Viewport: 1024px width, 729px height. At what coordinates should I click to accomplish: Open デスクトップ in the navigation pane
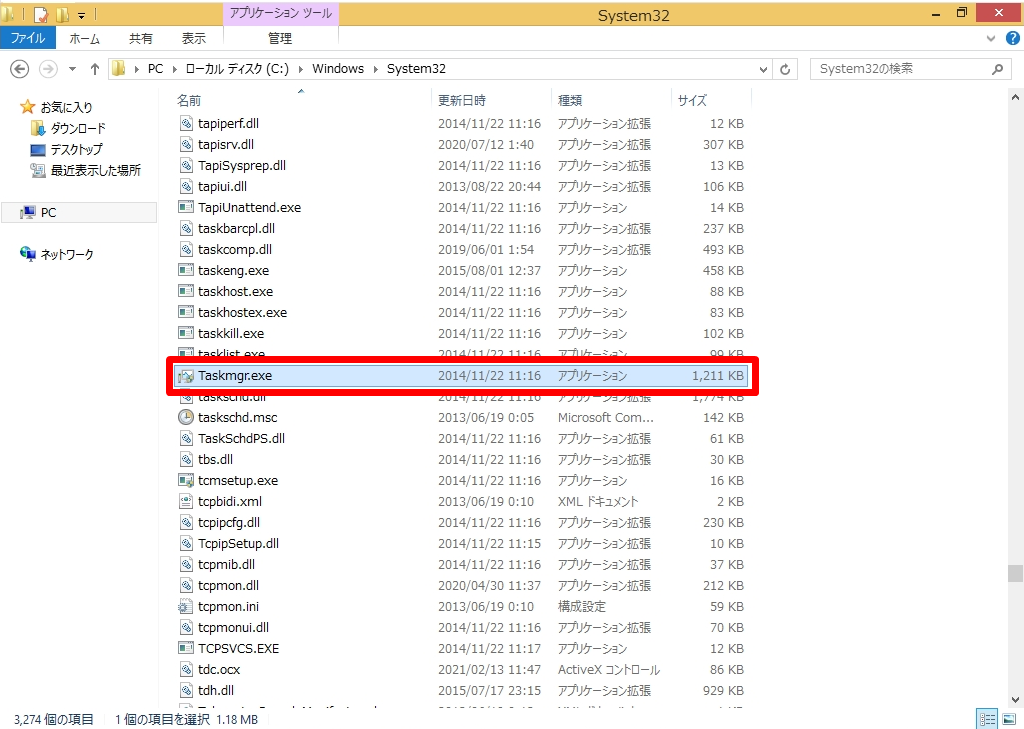coord(76,149)
